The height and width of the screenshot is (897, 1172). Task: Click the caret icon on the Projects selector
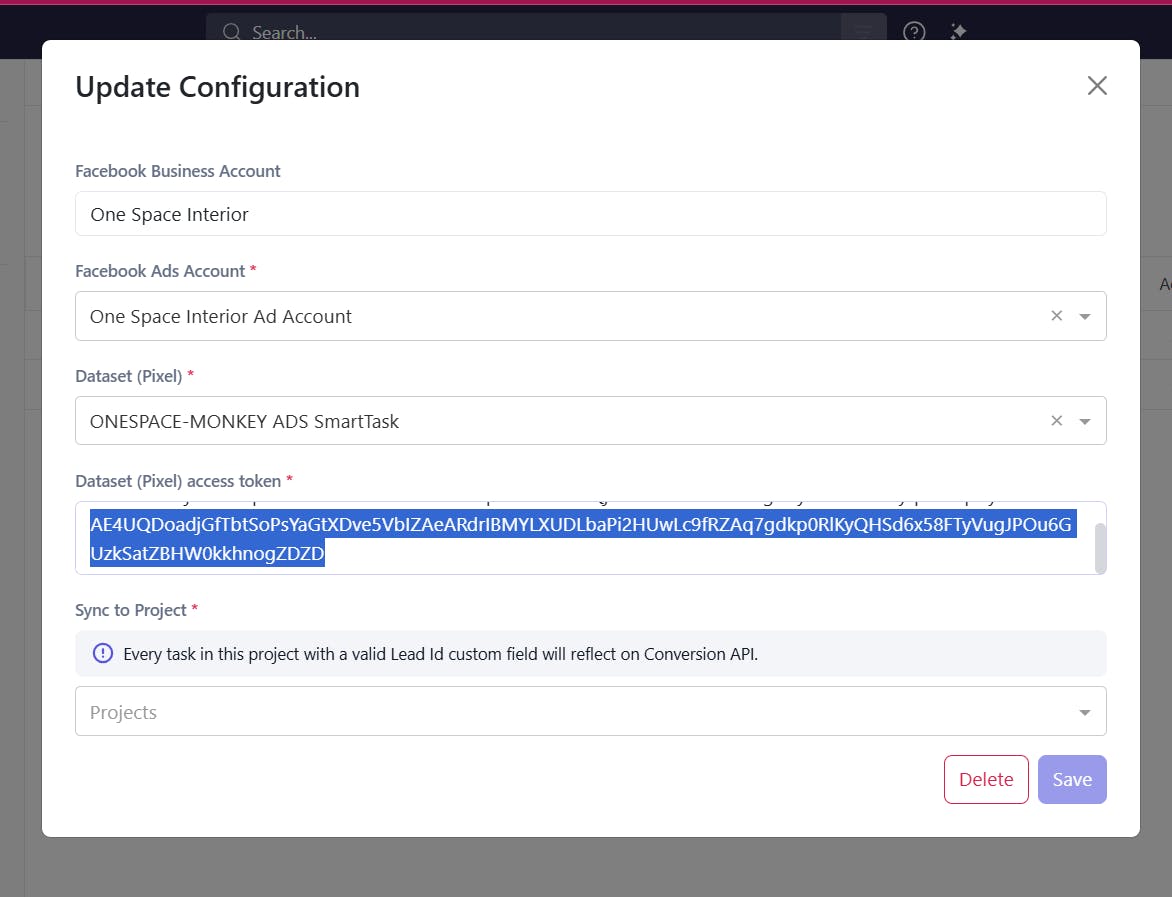tap(1084, 712)
